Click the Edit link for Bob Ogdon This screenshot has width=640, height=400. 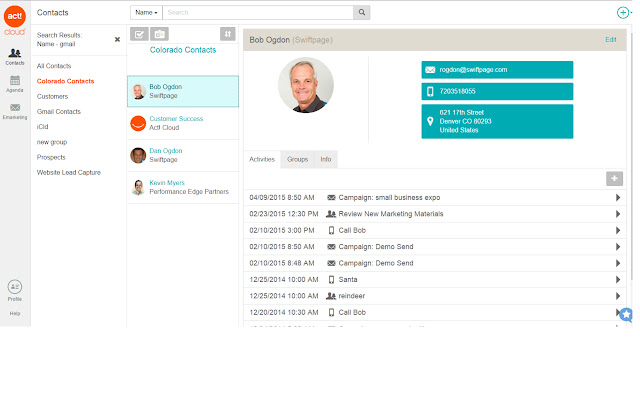(x=611, y=40)
